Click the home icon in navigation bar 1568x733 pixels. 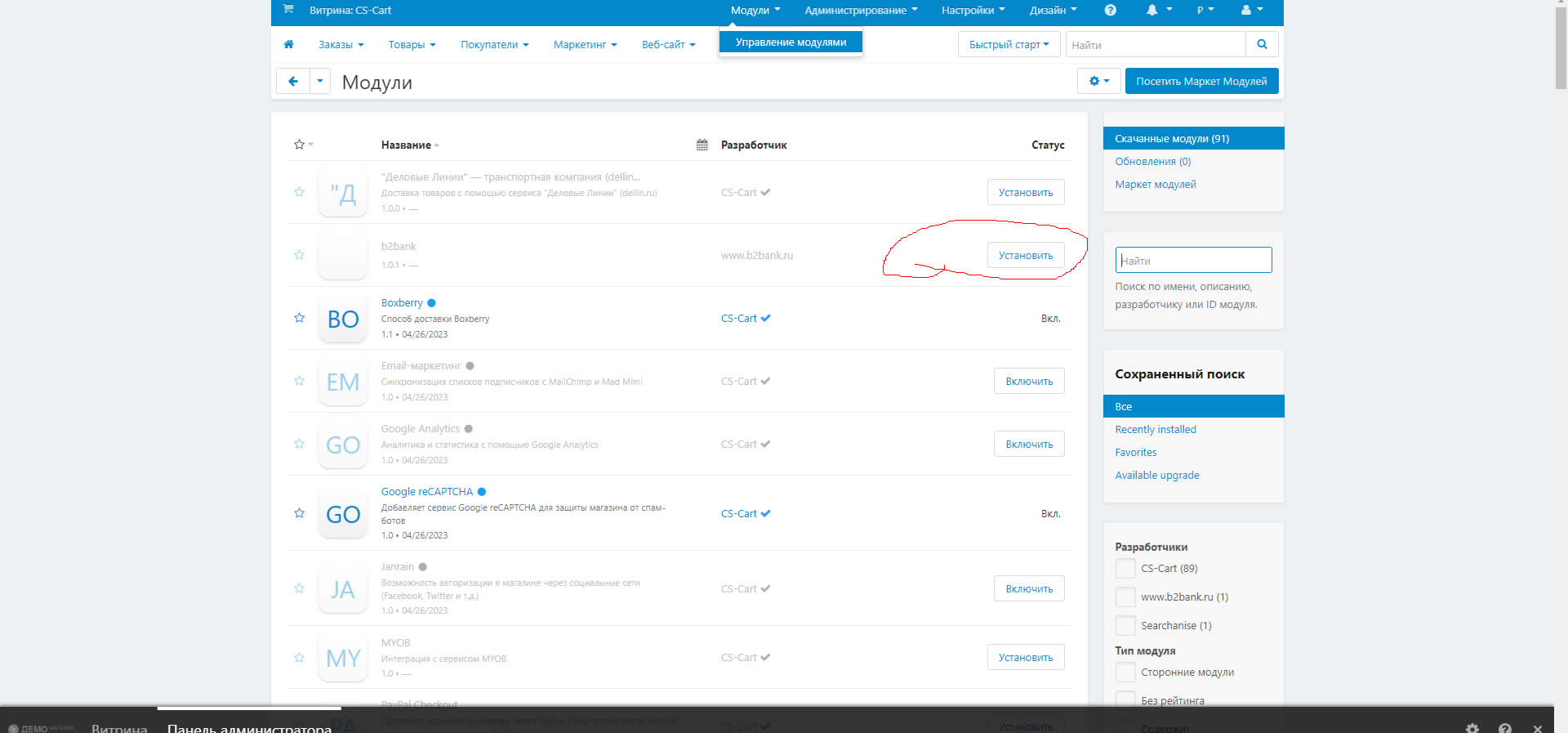point(288,44)
